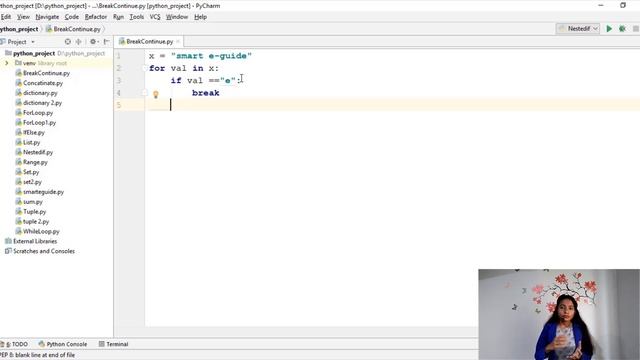
Task: Select Nestedif.py file
Action: (x=38, y=152)
